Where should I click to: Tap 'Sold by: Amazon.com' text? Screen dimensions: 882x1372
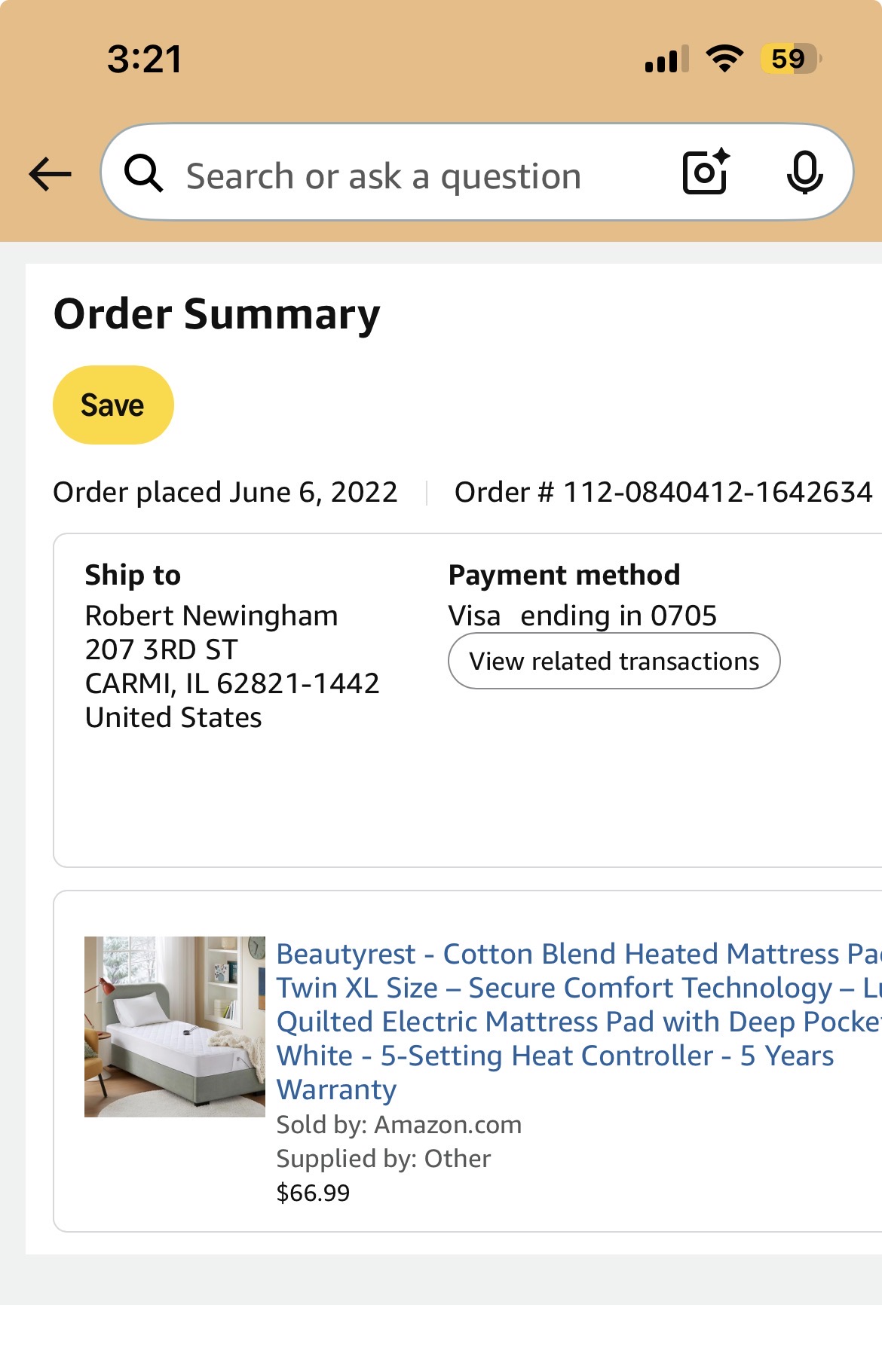399,1124
